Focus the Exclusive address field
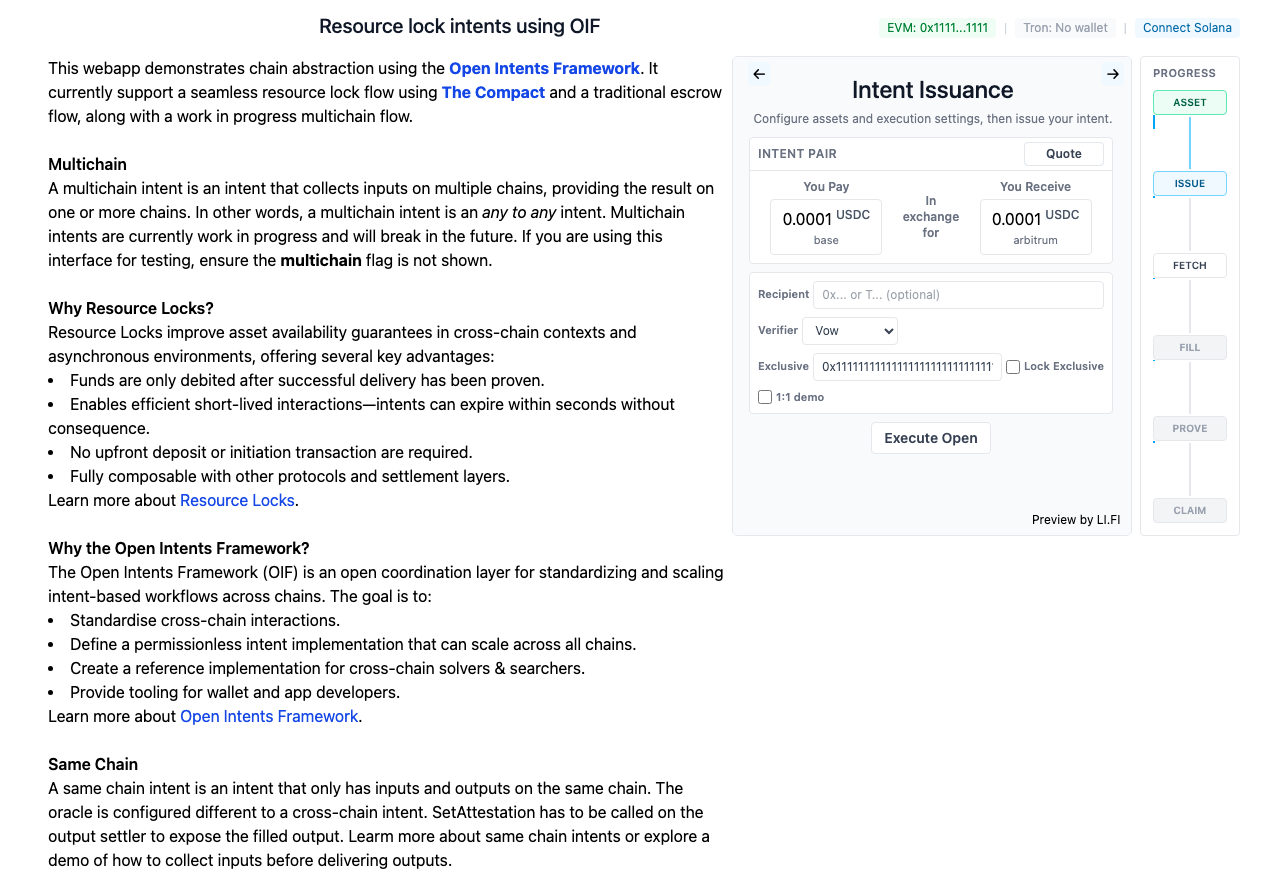This screenshot has width=1280, height=872. (907, 367)
